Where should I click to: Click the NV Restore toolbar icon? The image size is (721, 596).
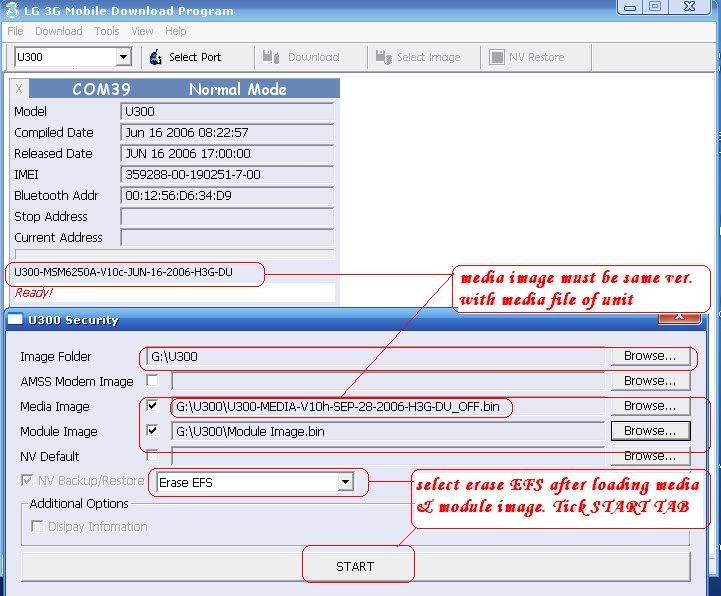point(497,57)
